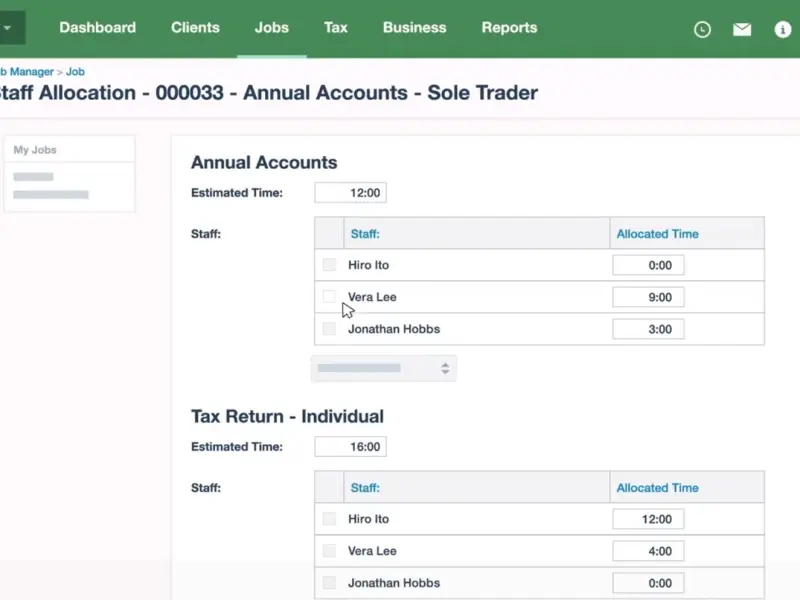Open the mail envelope icon
The width and height of the screenshot is (800, 600).
(742, 29)
